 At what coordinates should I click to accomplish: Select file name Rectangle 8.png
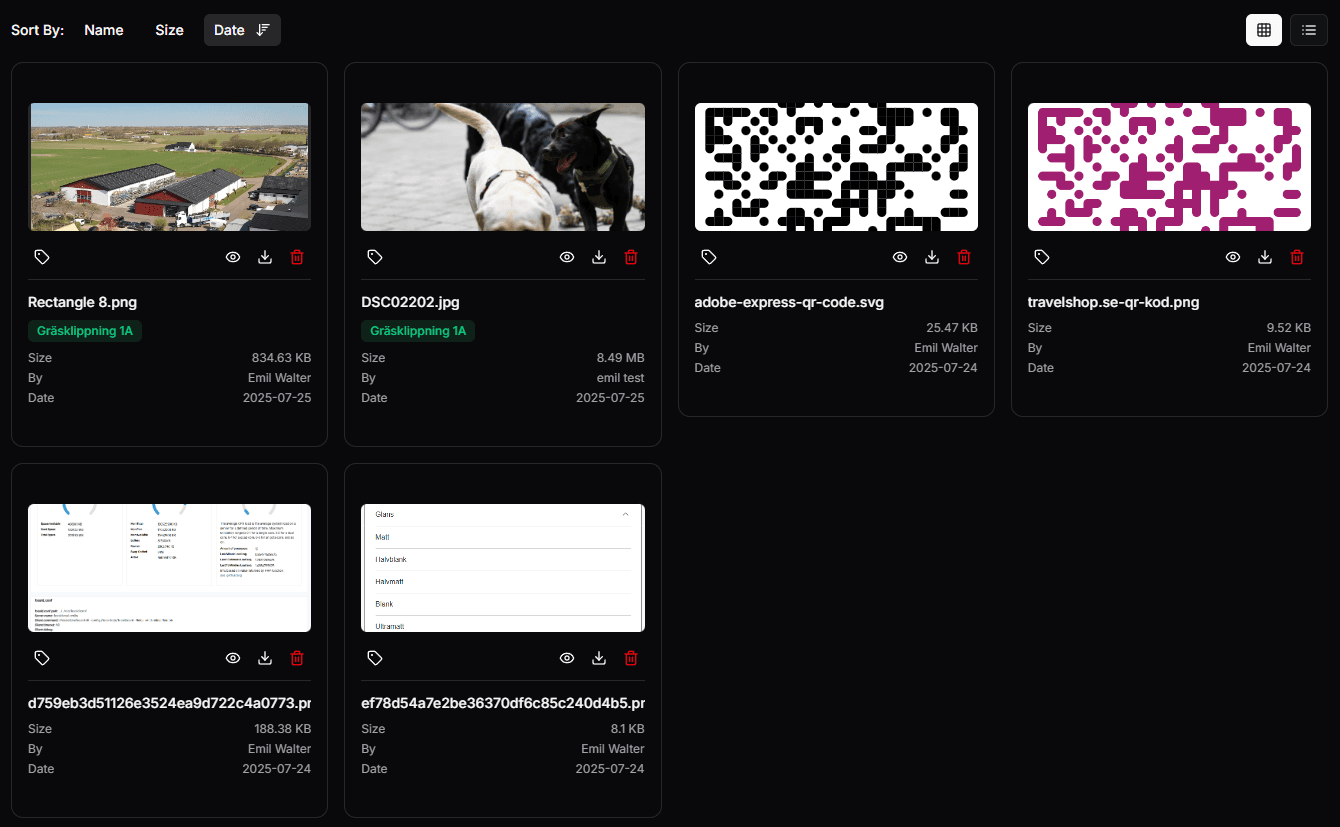click(x=82, y=302)
